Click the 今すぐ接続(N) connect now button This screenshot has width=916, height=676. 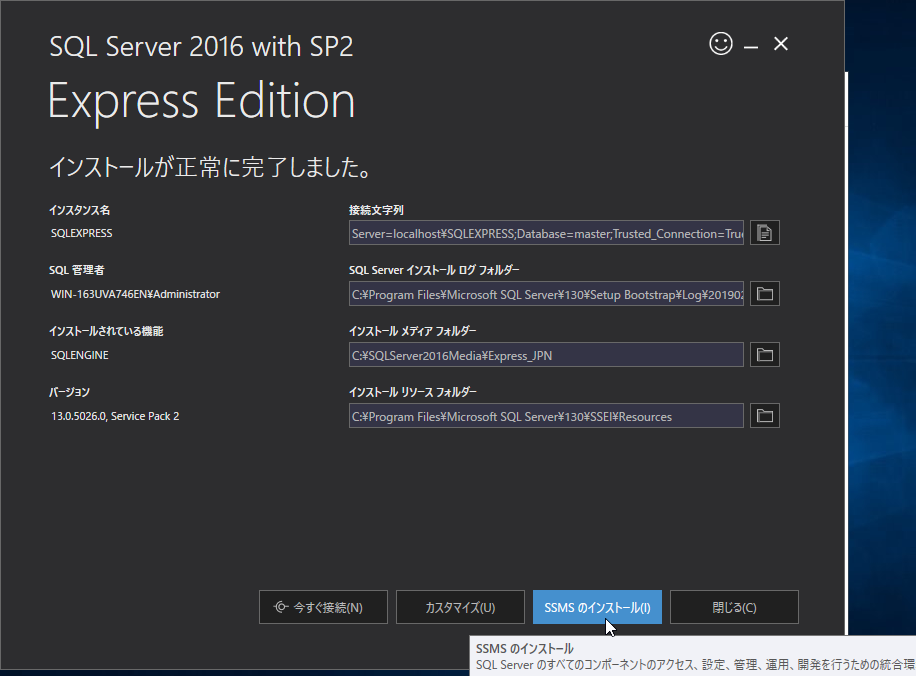(x=323, y=607)
